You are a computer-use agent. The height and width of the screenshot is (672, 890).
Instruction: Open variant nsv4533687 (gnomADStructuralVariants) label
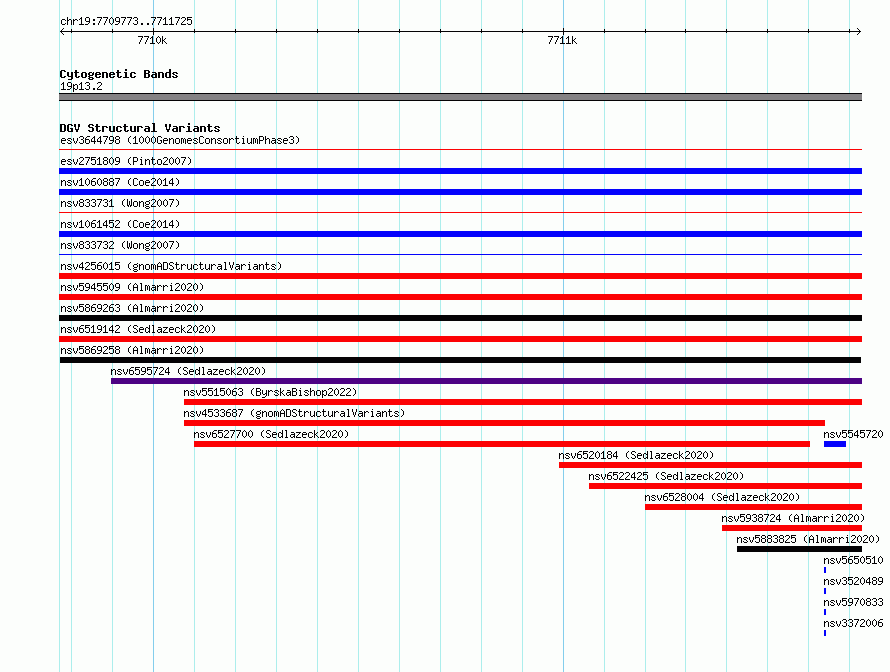pos(294,413)
